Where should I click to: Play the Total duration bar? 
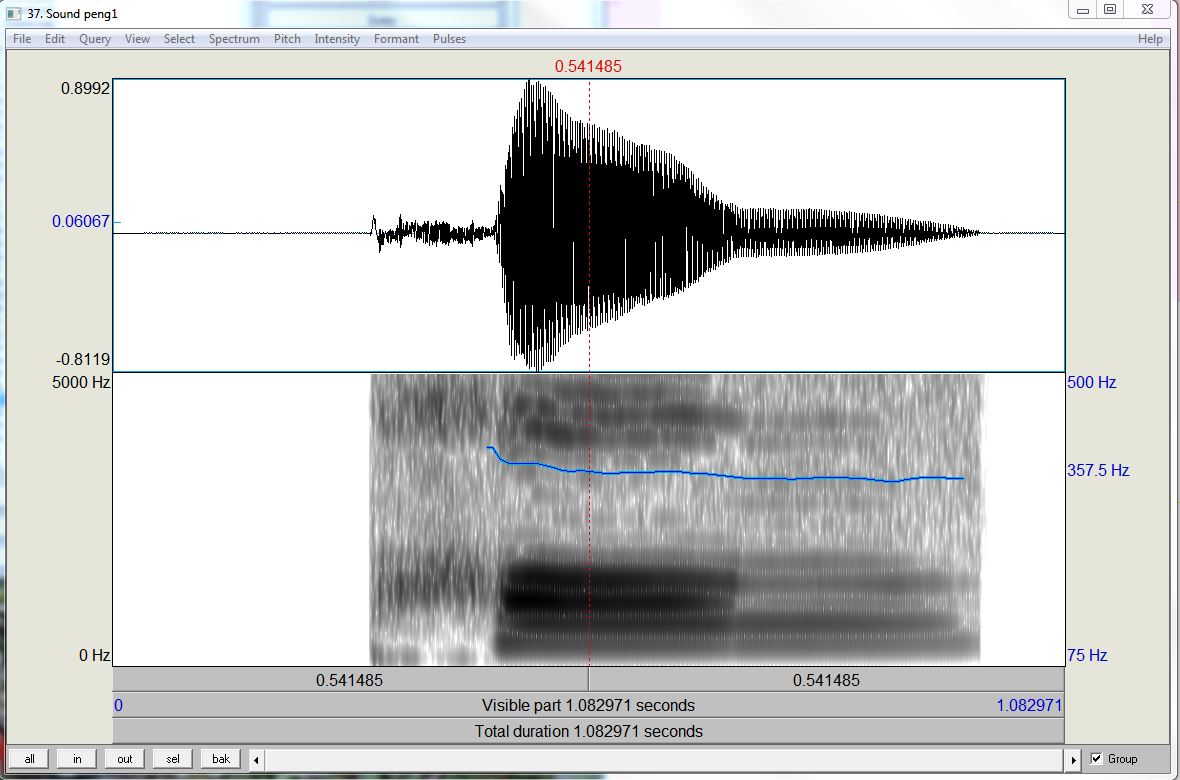click(588, 731)
